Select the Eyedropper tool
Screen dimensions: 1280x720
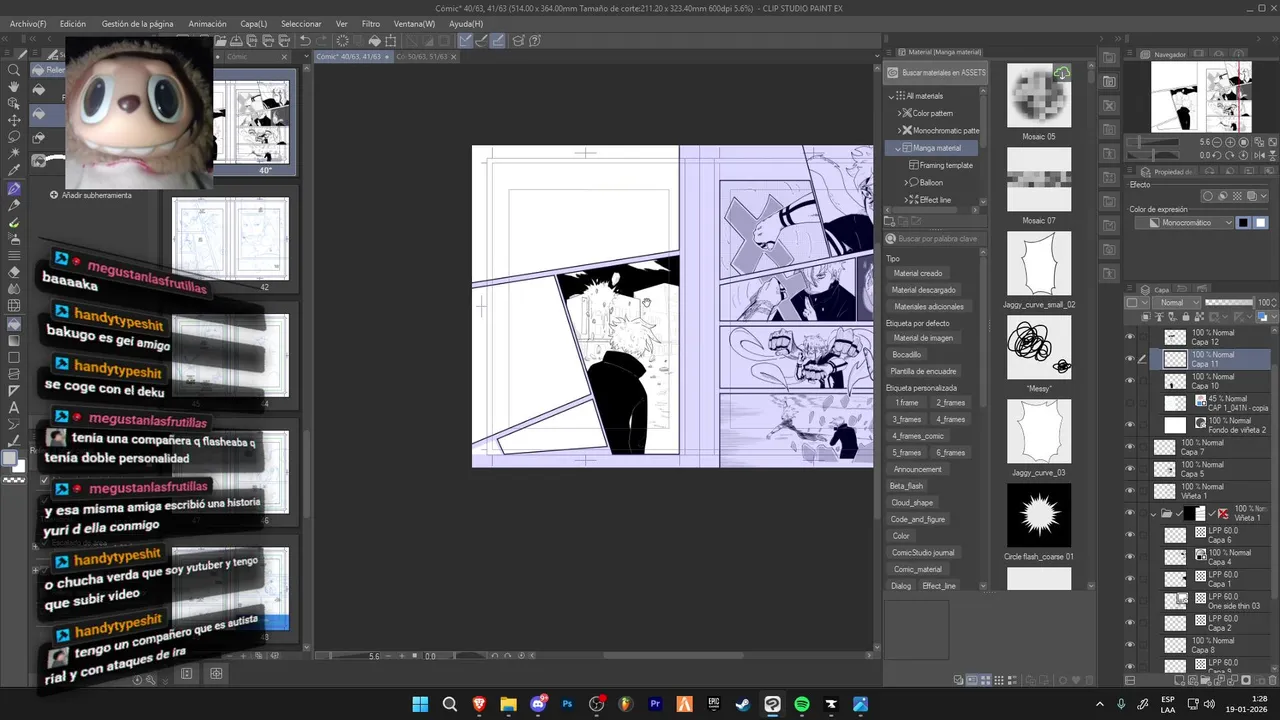point(14,171)
